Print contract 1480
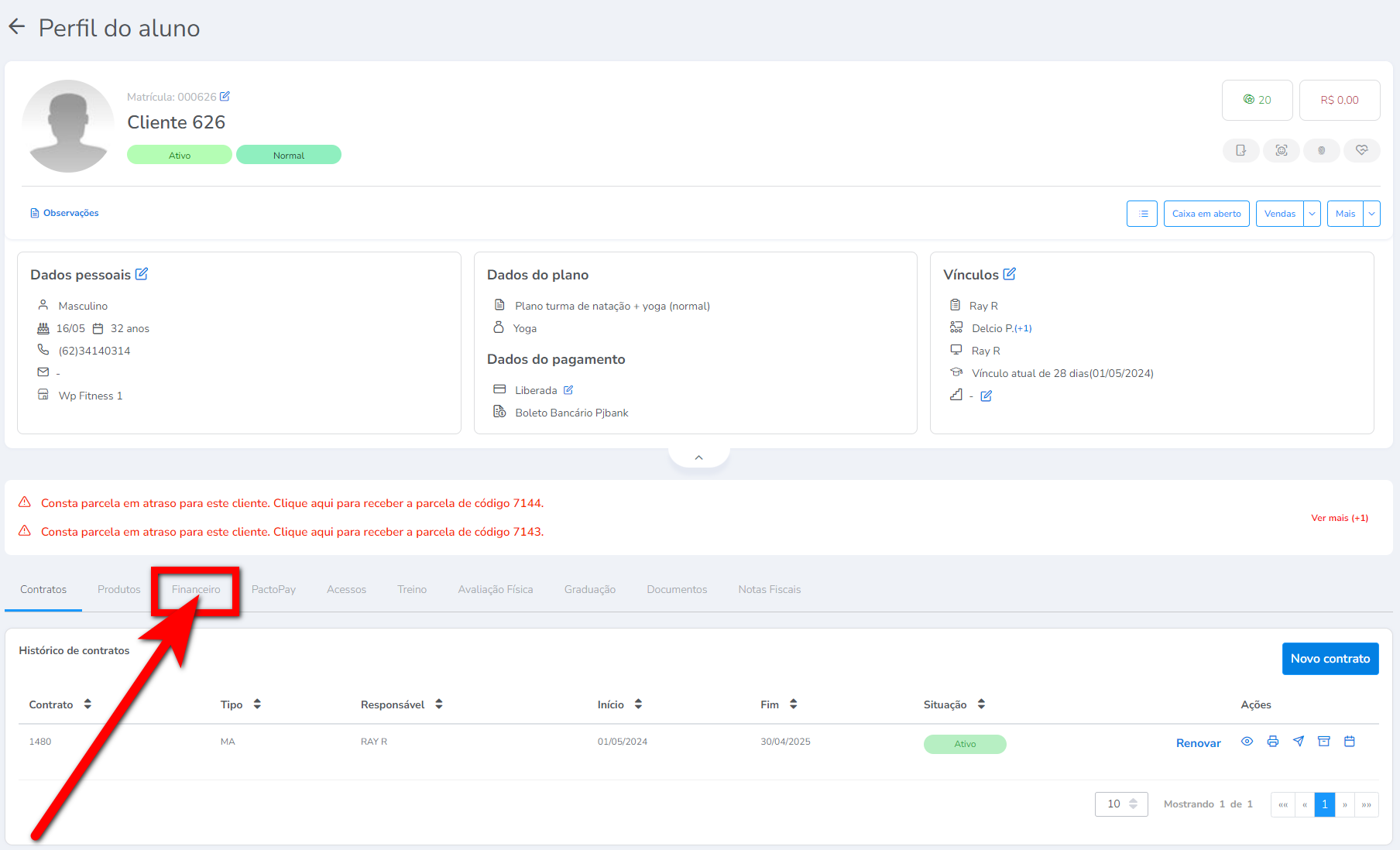 tap(1272, 742)
